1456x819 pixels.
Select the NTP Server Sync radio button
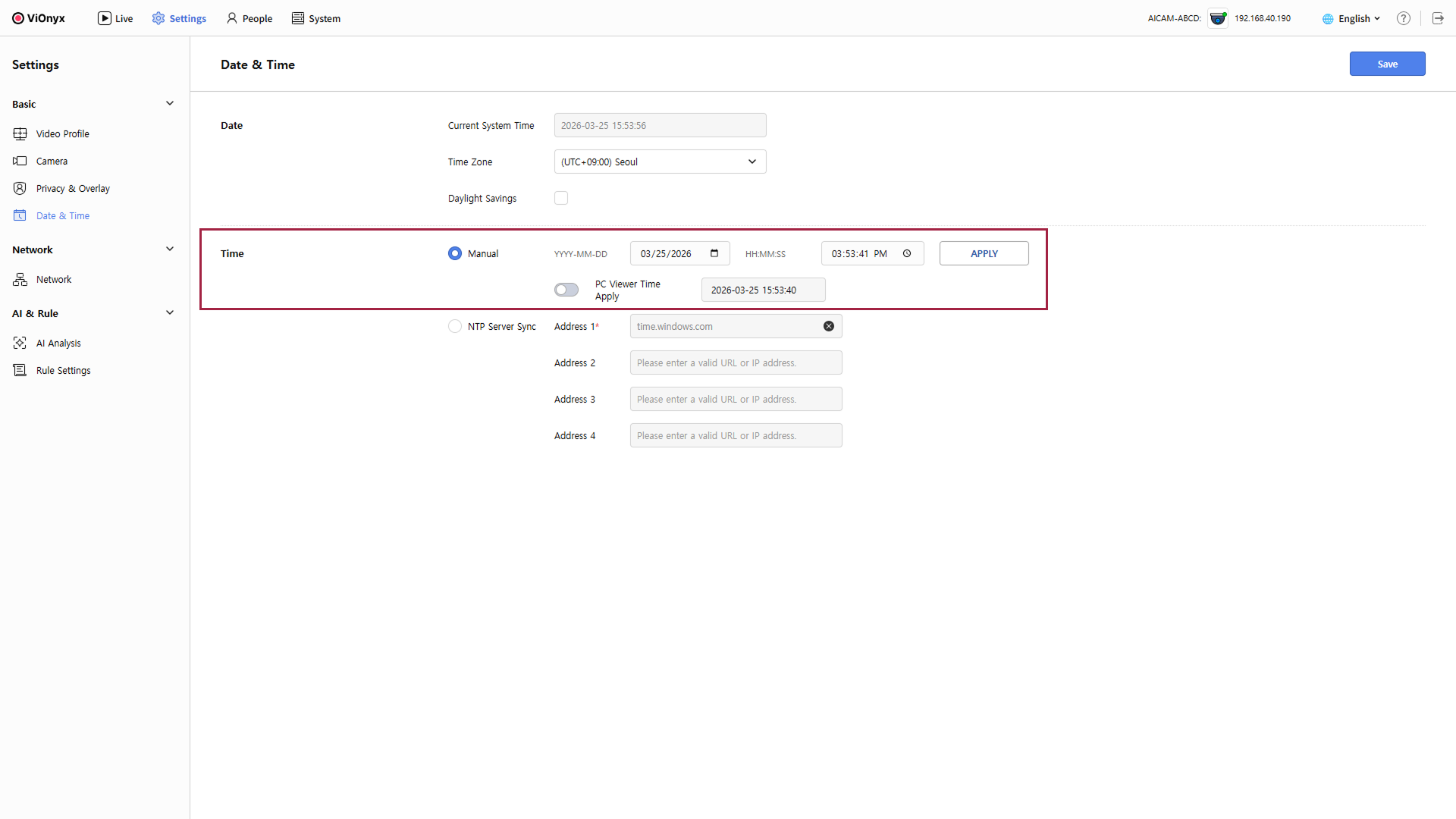(x=455, y=326)
